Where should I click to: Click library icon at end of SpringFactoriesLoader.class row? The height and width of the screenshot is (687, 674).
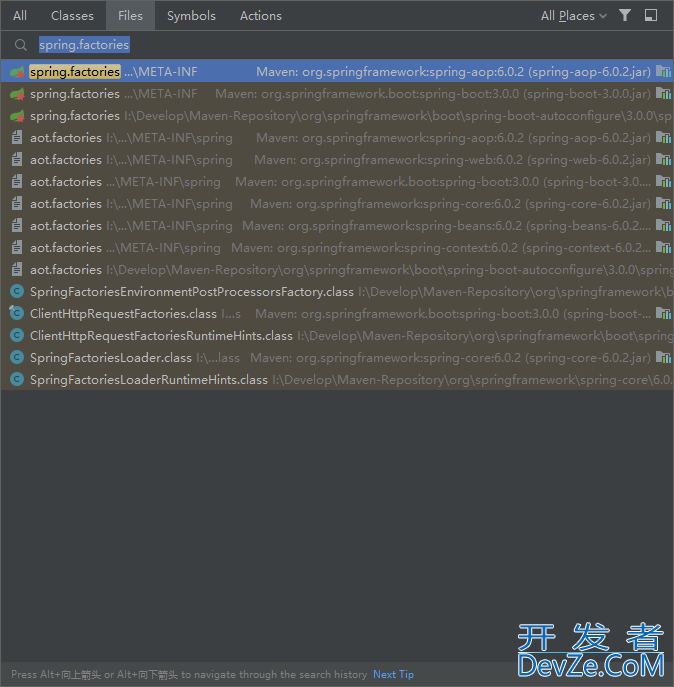(x=663, y=357)
